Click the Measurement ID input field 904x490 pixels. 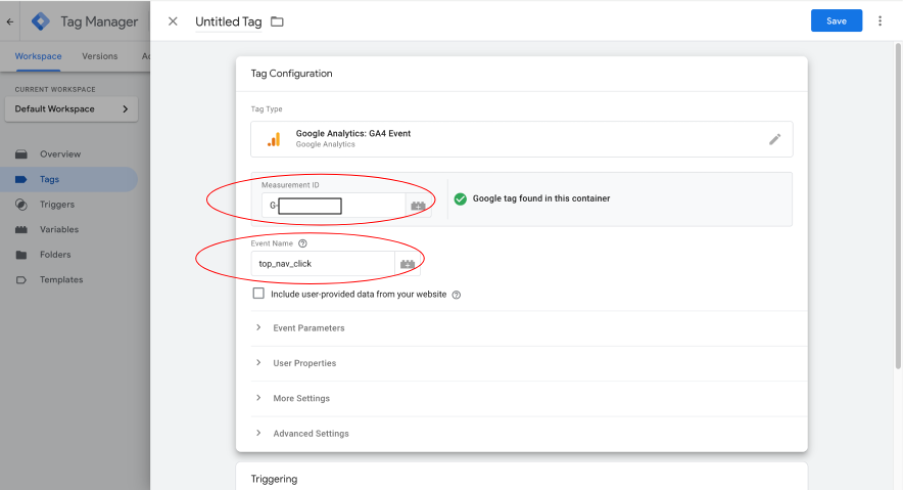[334, 205]
